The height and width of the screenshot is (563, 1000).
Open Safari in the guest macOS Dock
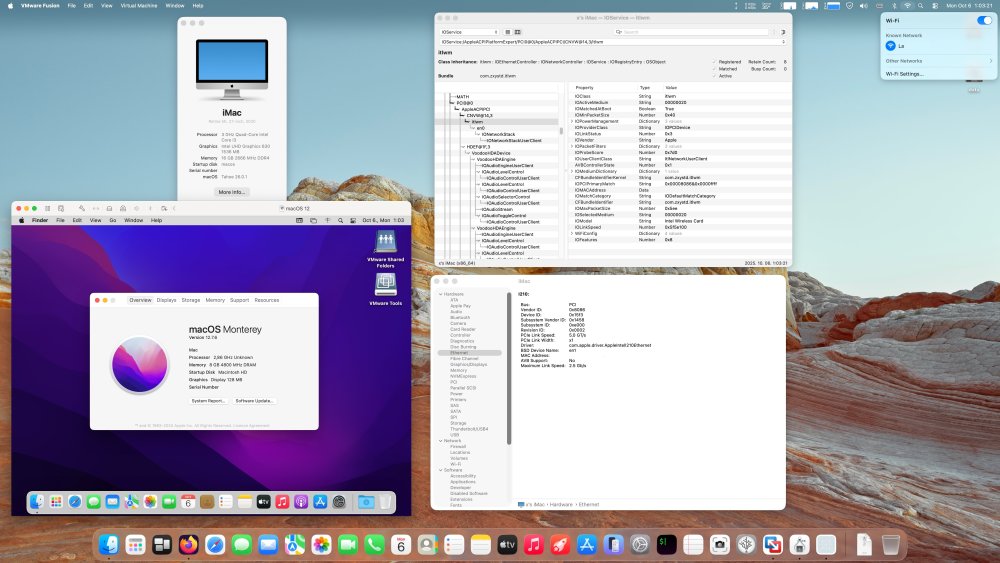click(75, 502)
